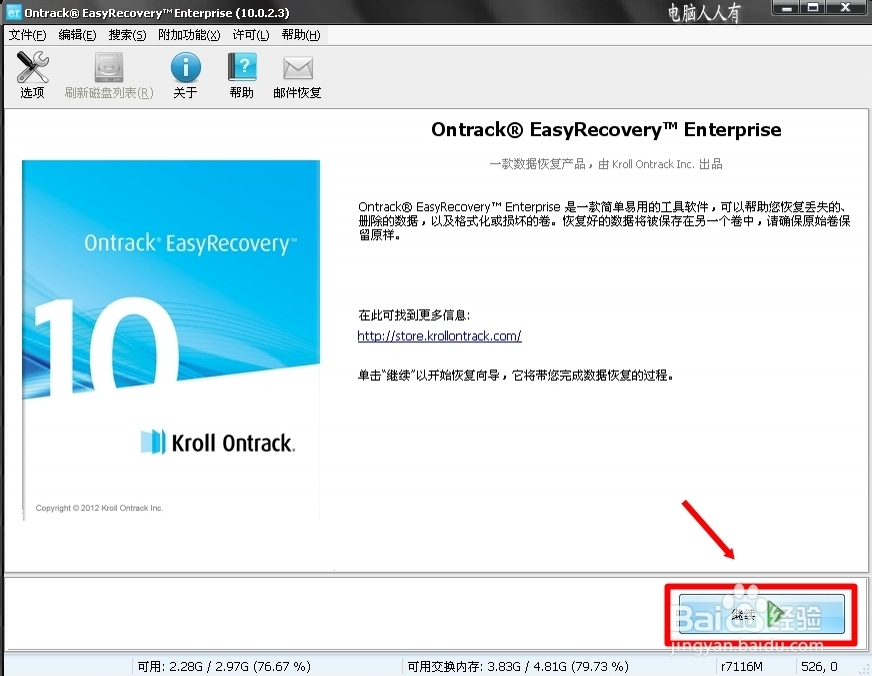Close the EasyRecovery window
Screen dimensions: 872x676
(846, 8)
